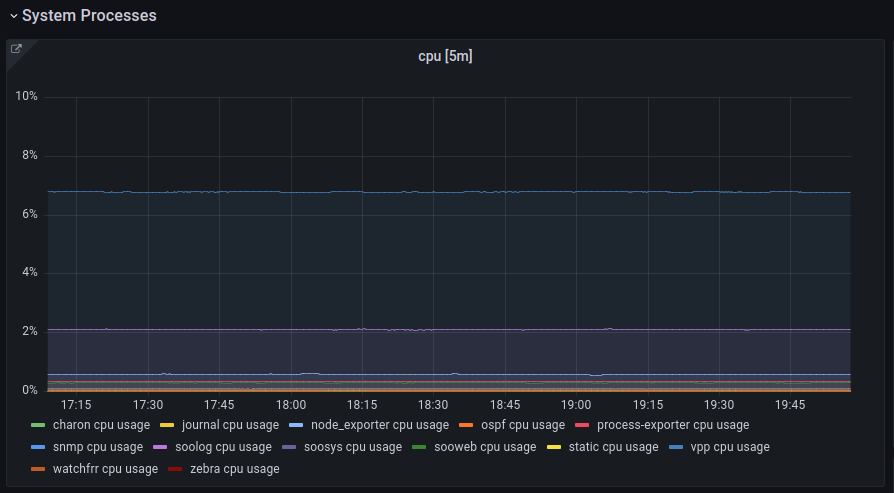Screen dimensions: 894x493
Task: Click the 19:30 time axis label
Action: click(x=719, y=405)
